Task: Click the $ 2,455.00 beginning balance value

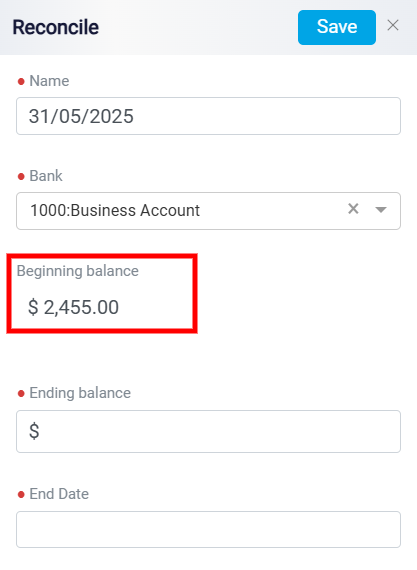Action: (73, 307)
